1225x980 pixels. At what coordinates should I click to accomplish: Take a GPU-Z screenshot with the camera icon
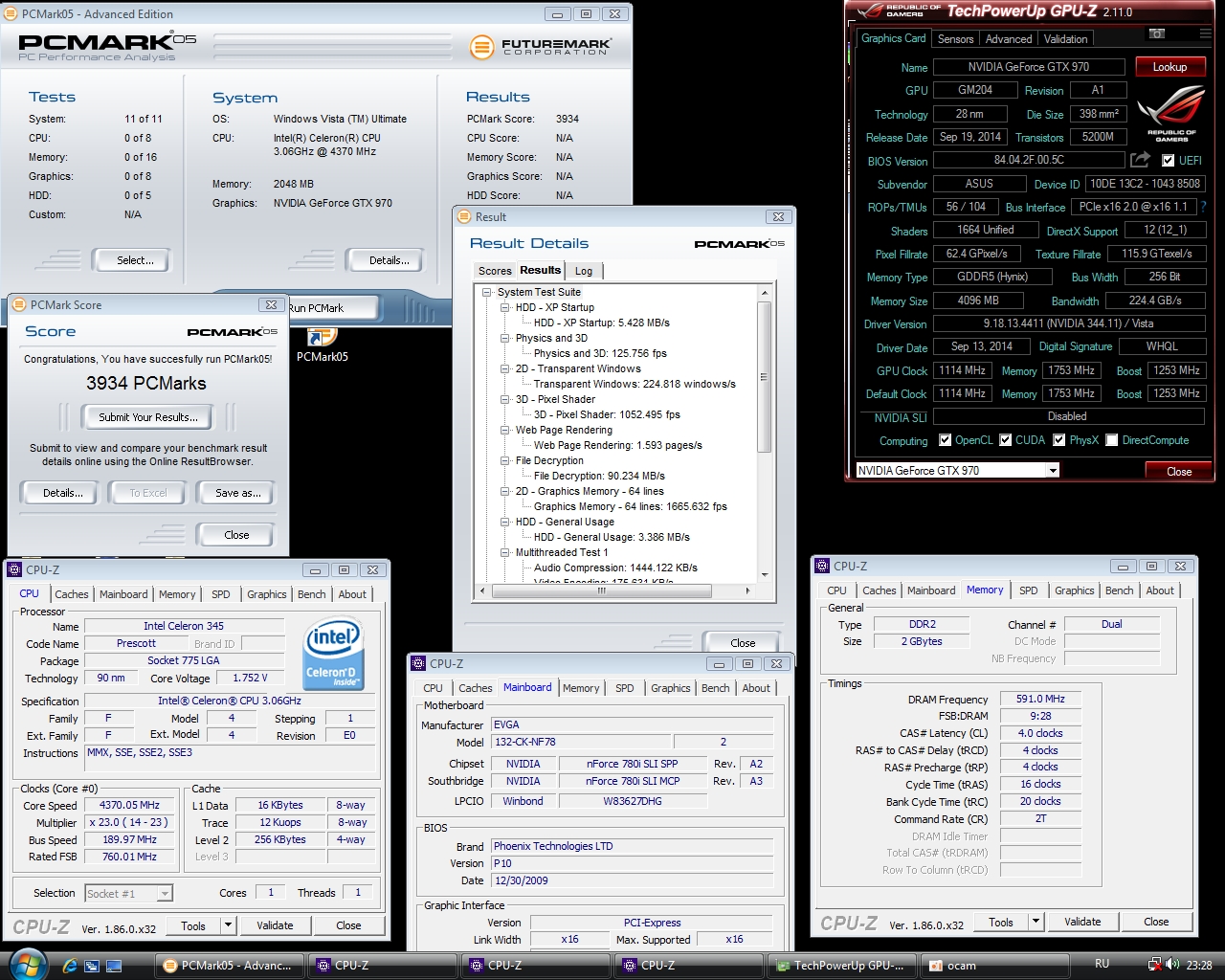pos(1157,34)
